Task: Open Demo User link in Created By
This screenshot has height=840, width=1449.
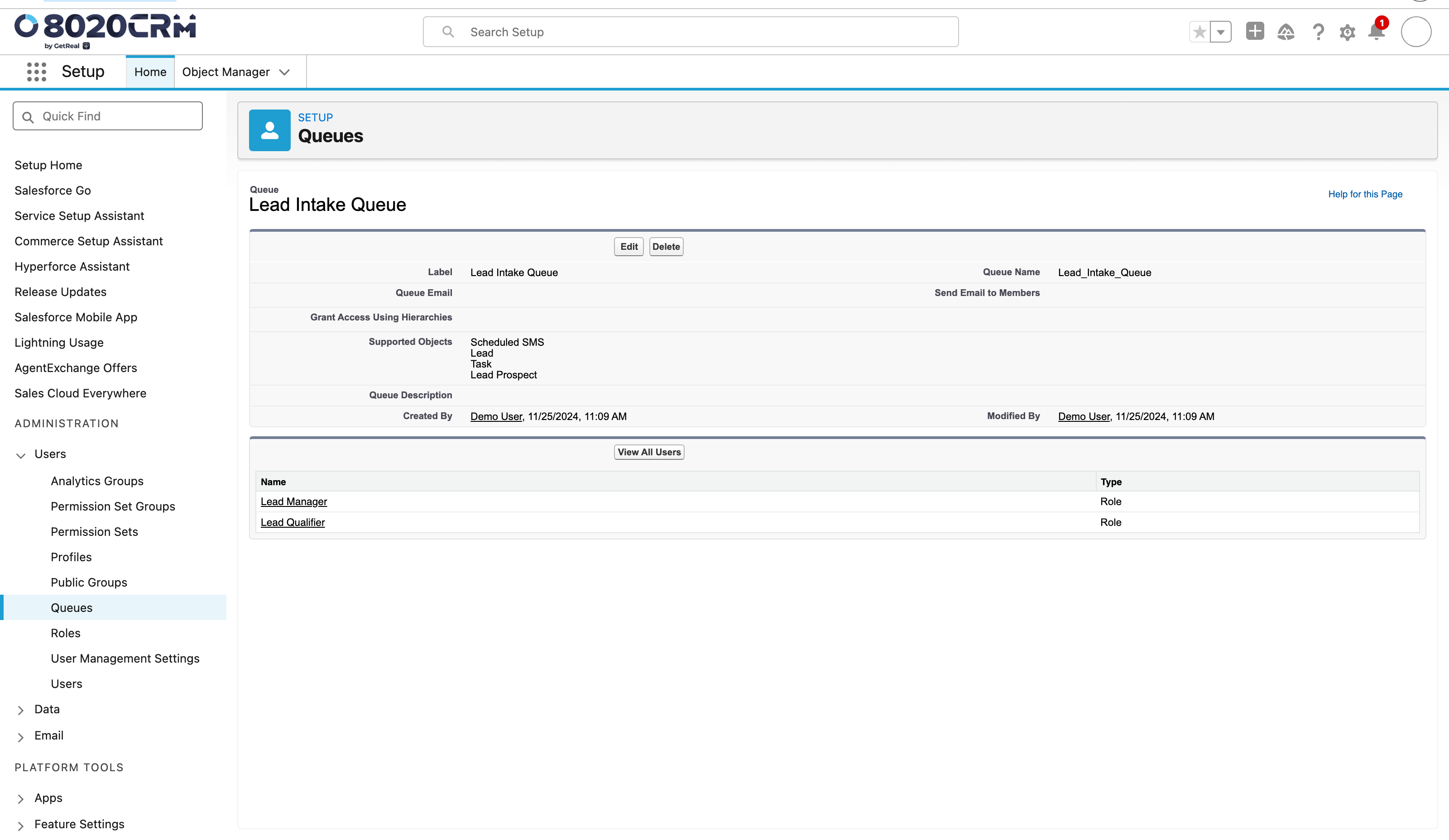Action: 496,416
